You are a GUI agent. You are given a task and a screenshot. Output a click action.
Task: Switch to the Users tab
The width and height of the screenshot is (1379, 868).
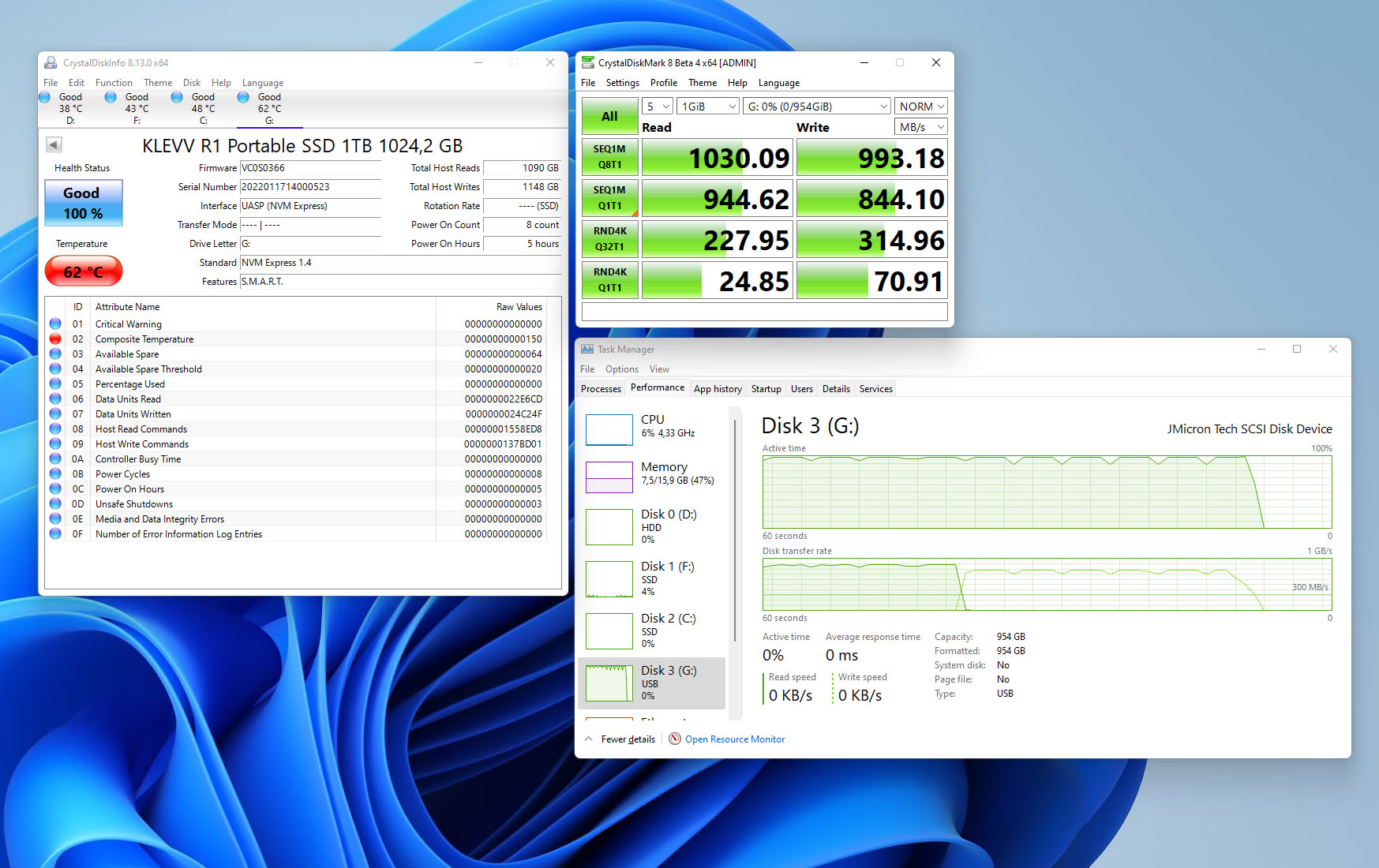(x=802, y=388)
